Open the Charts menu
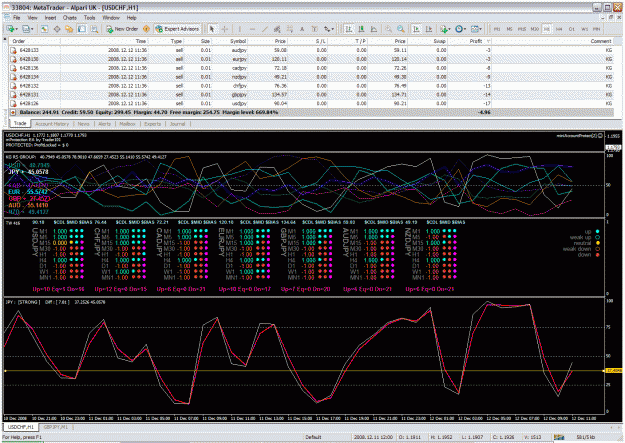The height and width of the screenshot is (443, 625). [69, 18]
